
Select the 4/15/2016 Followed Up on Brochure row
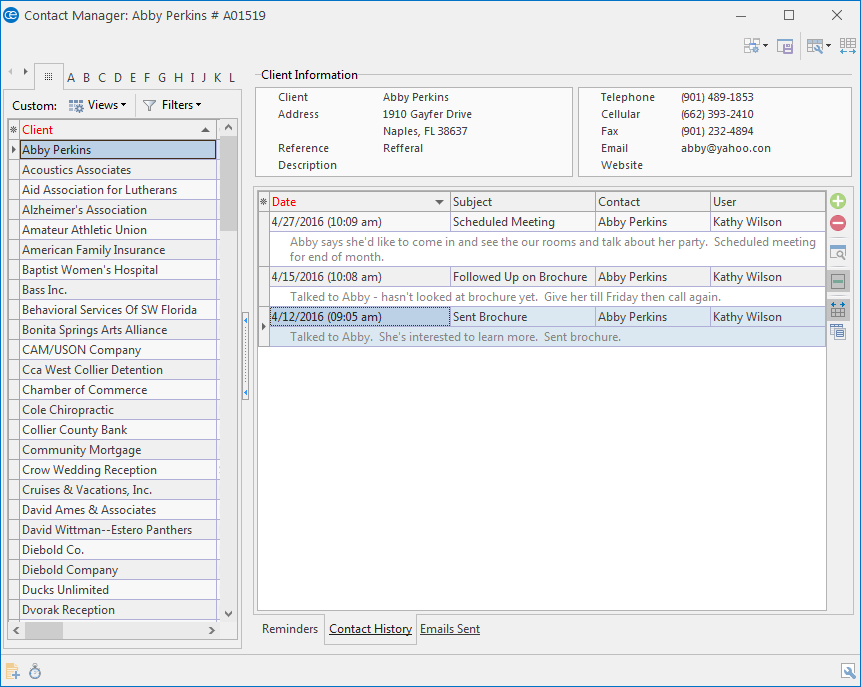(x=547, y=277)
